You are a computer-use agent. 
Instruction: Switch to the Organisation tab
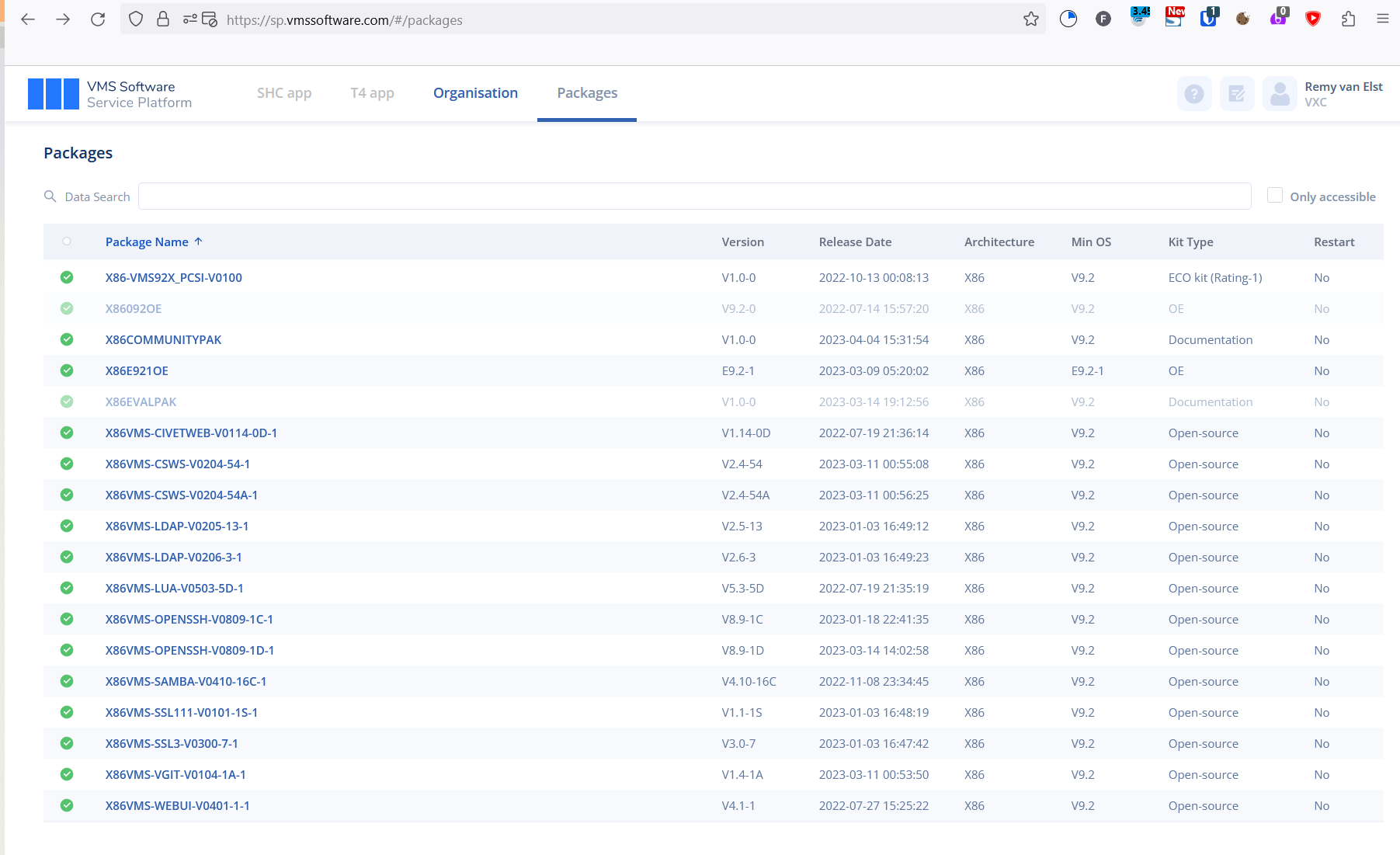pos(475,92)
